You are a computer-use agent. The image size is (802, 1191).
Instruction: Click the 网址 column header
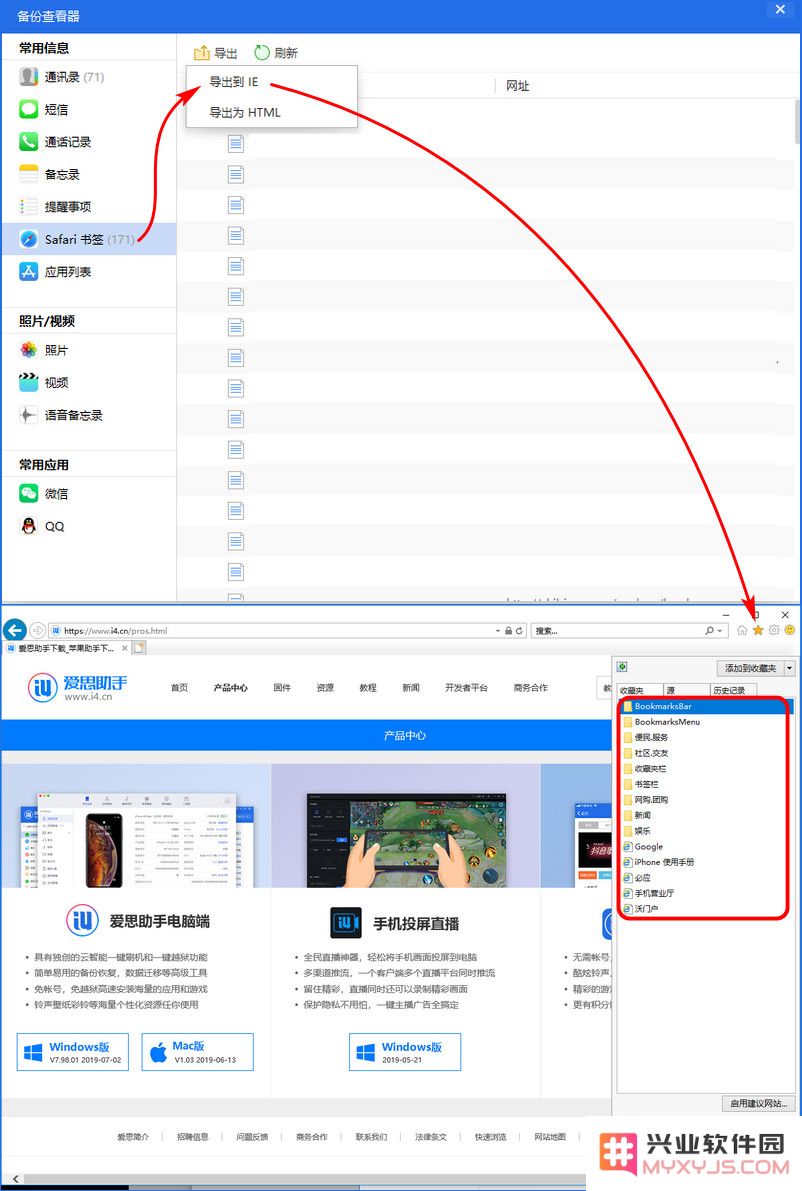tap(517, 86)
